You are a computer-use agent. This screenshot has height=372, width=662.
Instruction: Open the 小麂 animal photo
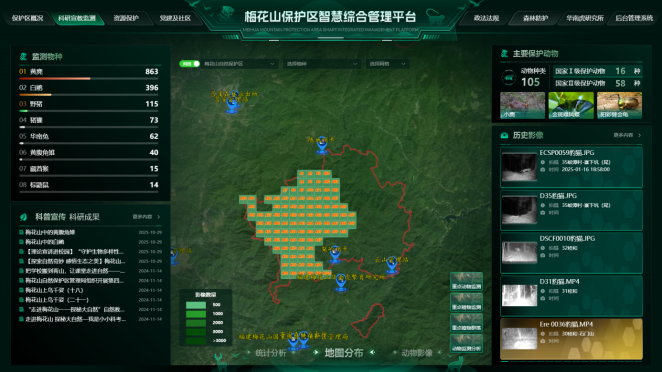[x=522, y=105]
